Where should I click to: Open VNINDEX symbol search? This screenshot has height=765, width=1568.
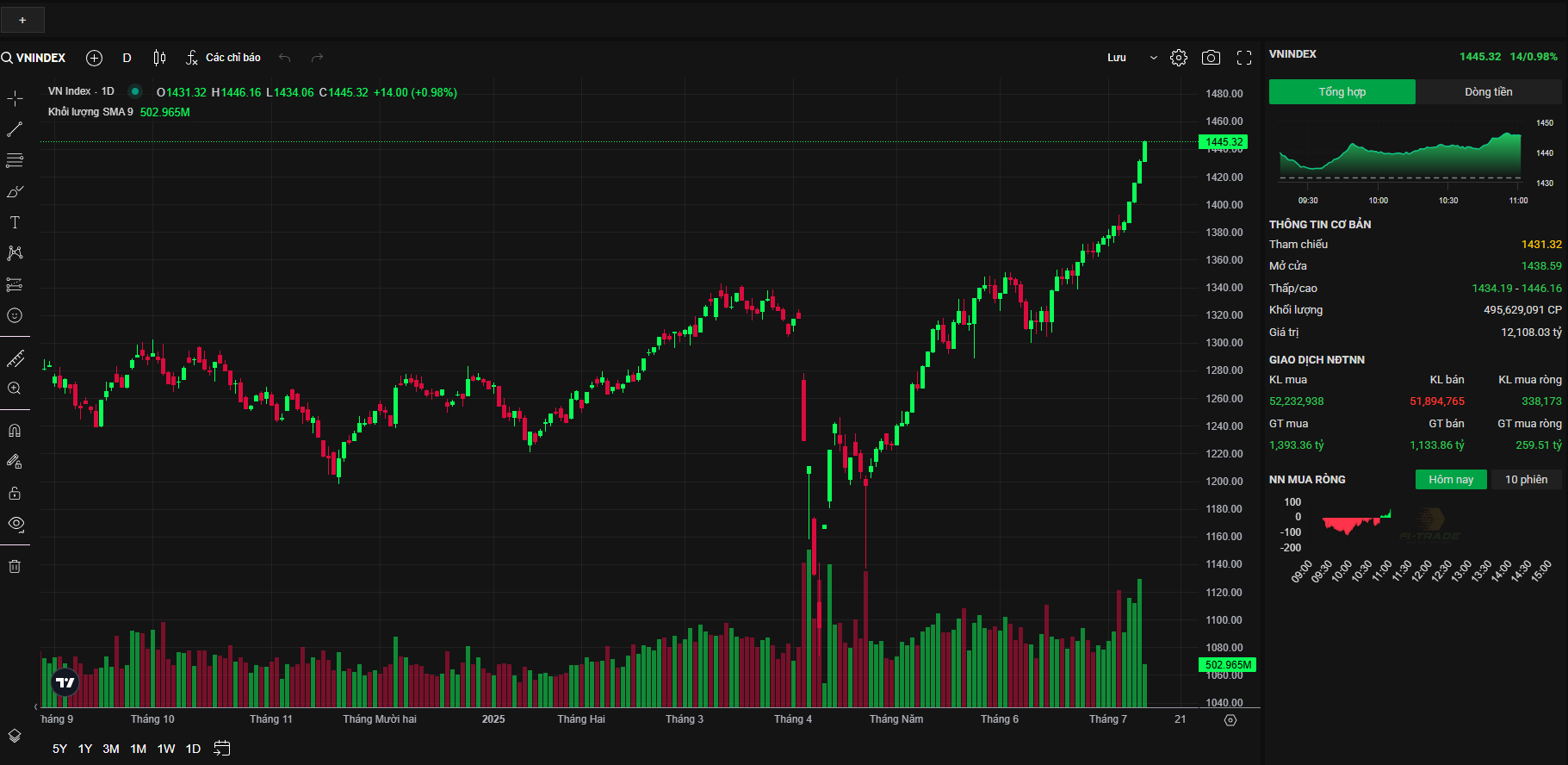click(x=34, y=58)
